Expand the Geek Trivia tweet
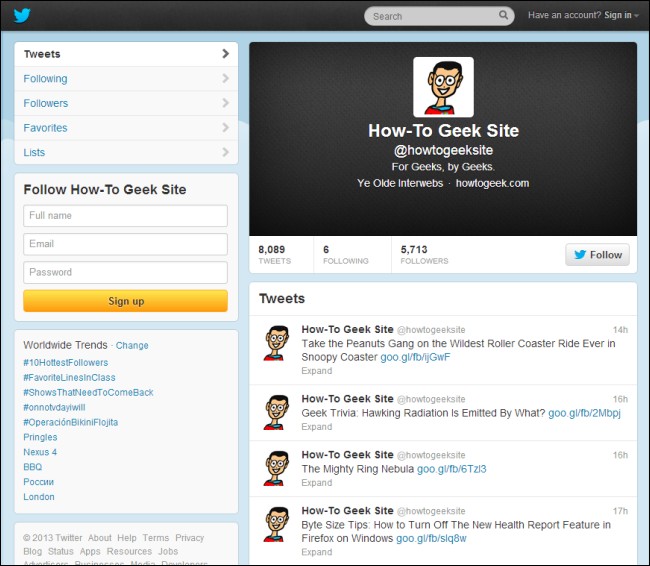 (x=317, y=427)
